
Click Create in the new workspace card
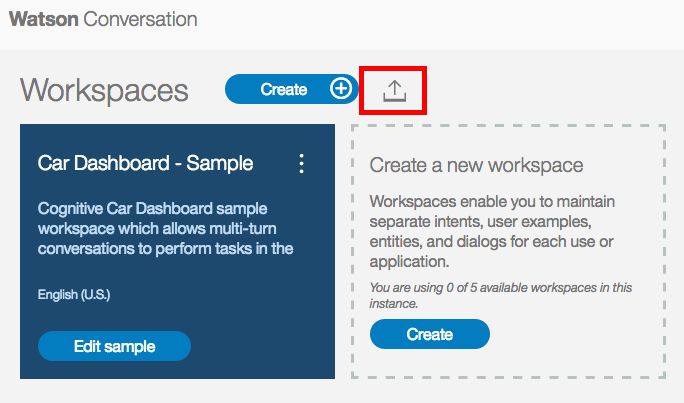(430, 334)
